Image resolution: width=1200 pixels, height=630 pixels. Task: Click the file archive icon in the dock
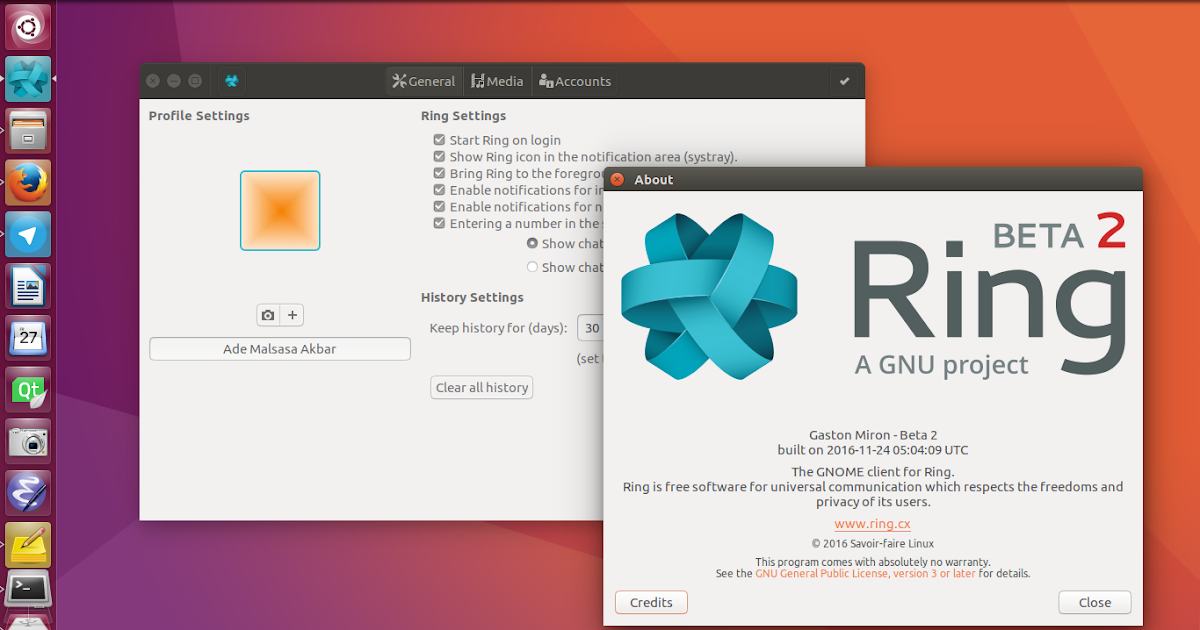(x=27, y=130)
